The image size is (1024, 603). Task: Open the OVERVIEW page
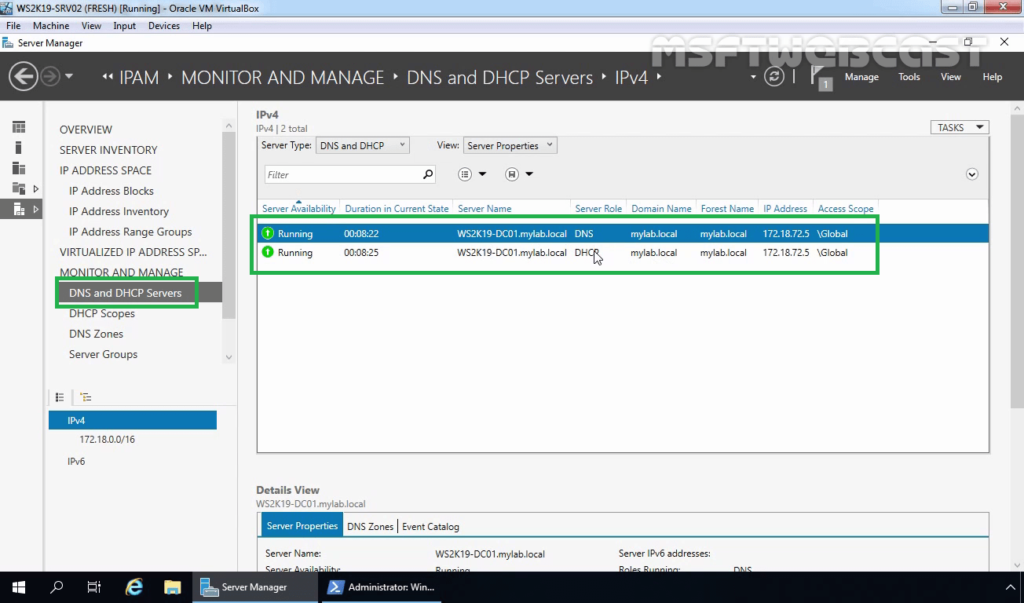point(86,129)
